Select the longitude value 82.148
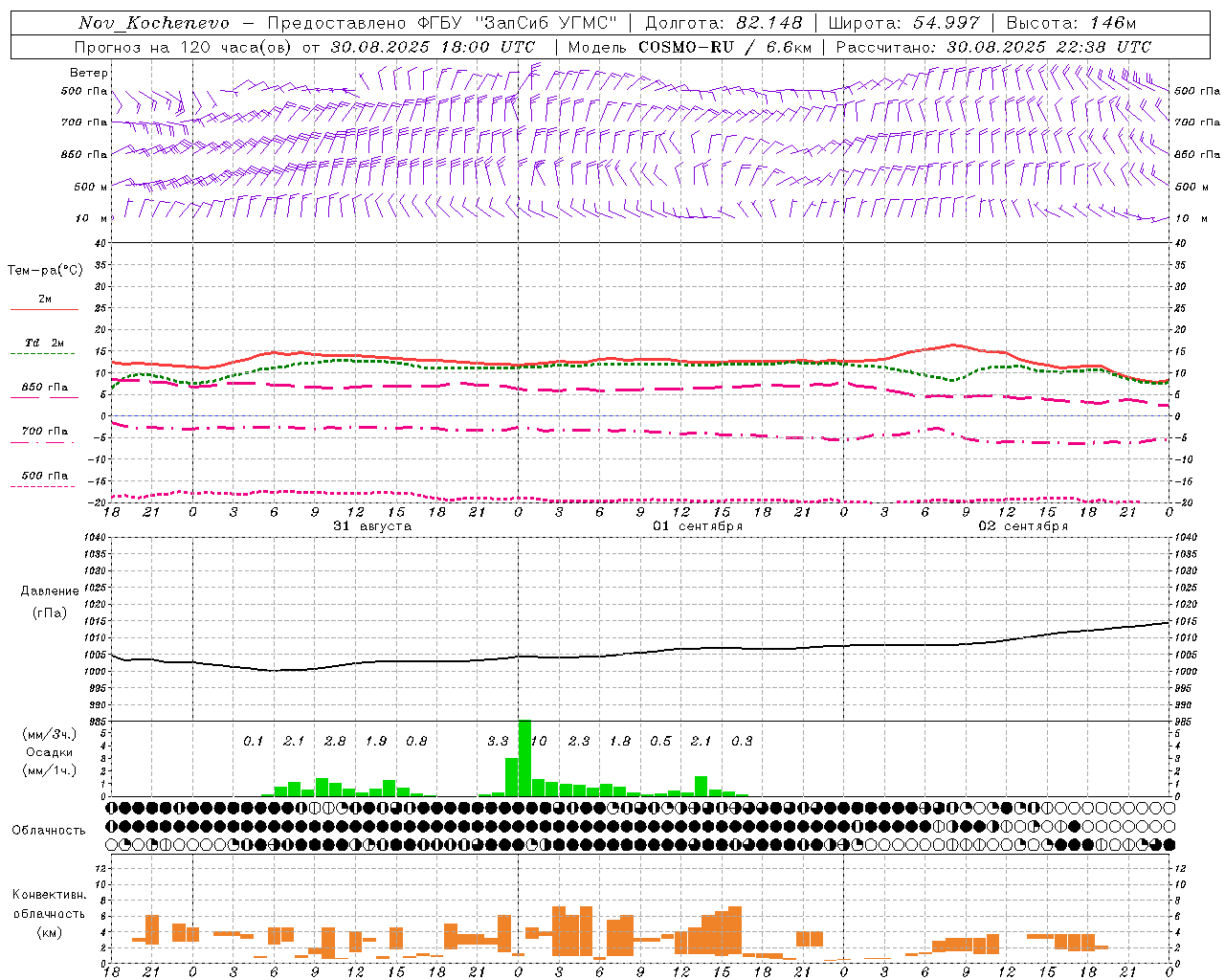1225x980 pixels. (769, 23)
